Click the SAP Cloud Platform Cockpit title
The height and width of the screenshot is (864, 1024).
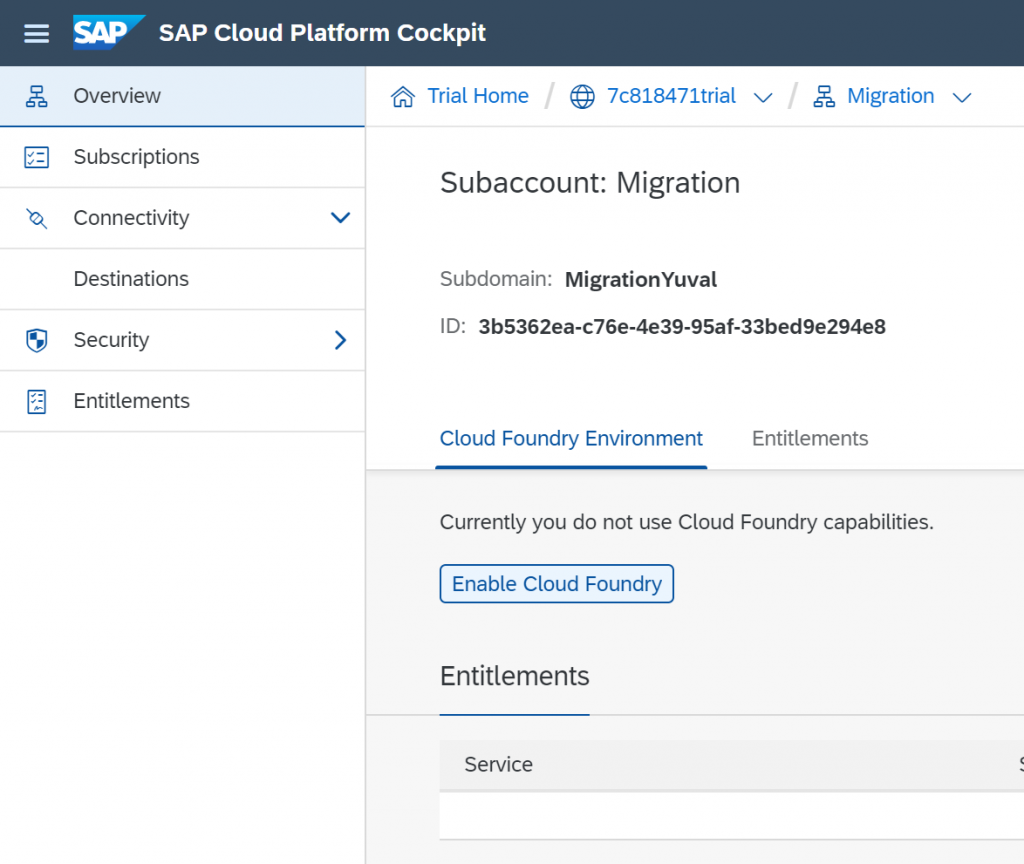tap(322, 33)
